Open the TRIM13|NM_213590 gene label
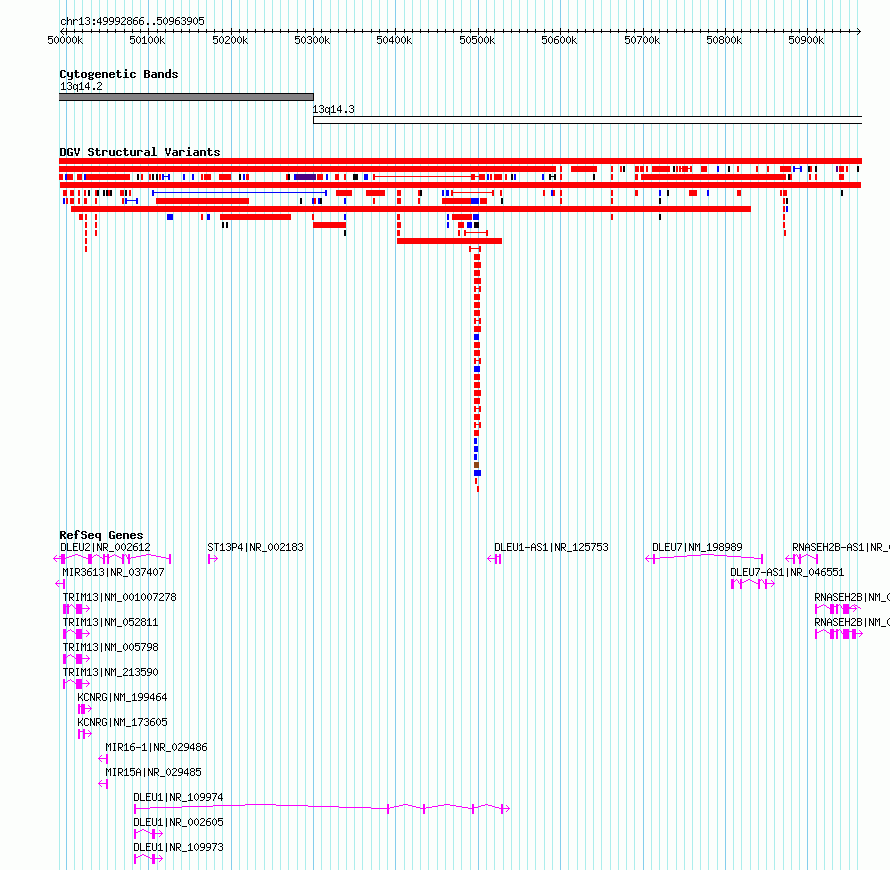 [111, 672]
